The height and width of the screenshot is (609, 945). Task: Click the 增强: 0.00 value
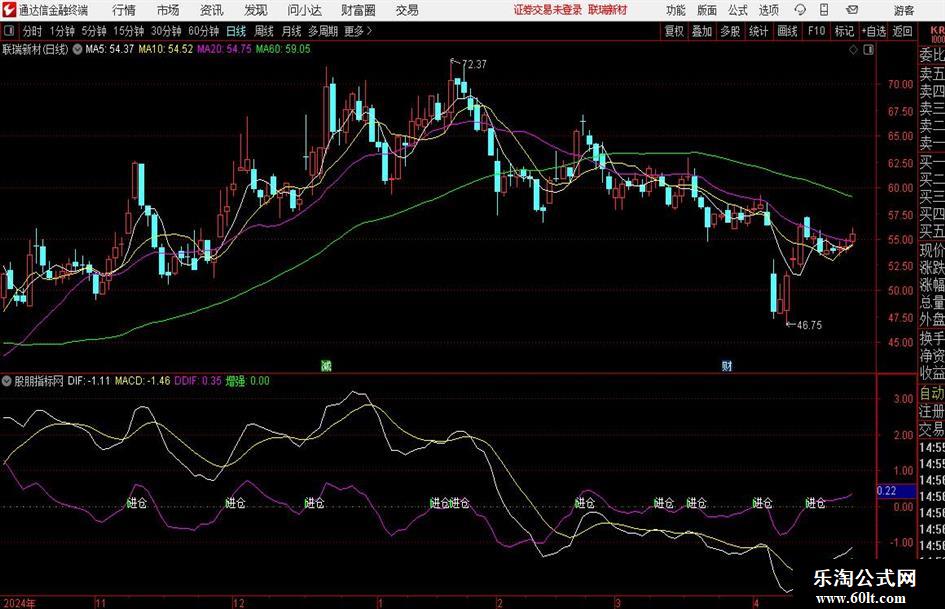[x=248, y=381]
